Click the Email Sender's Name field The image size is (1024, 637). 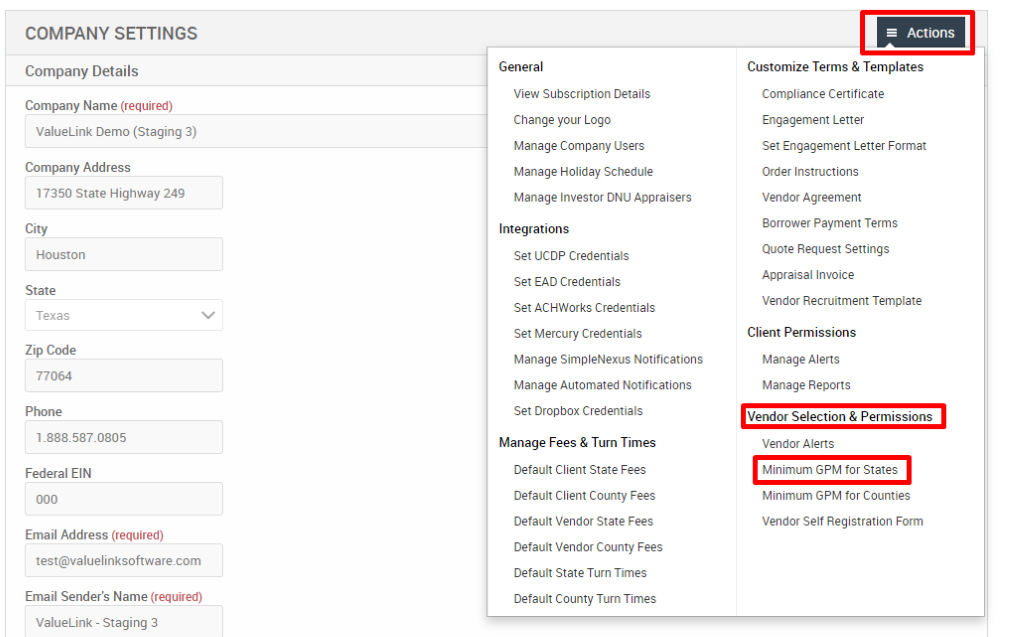click(124, 621)
